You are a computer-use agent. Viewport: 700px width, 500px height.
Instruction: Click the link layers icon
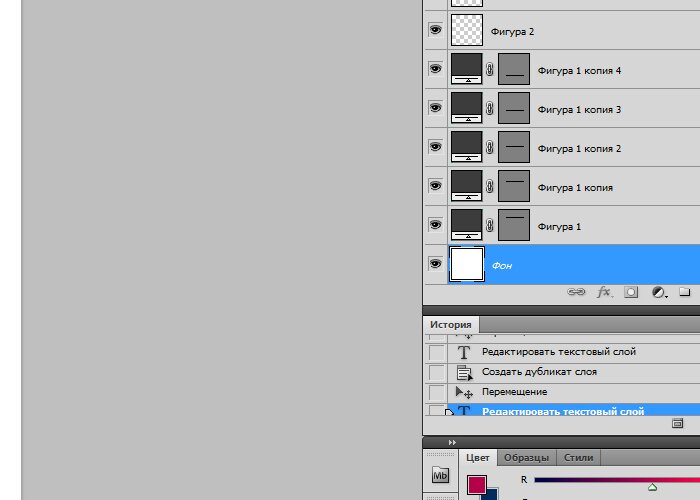(577, 292)
